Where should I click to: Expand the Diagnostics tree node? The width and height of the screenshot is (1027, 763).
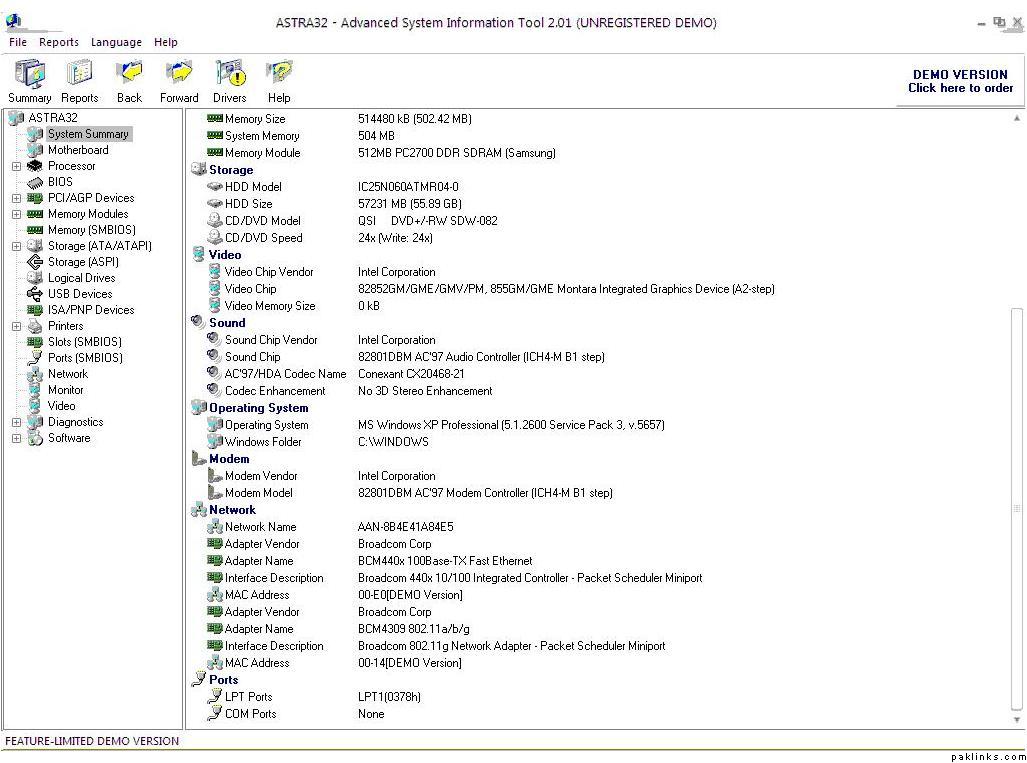coord(16,422)
